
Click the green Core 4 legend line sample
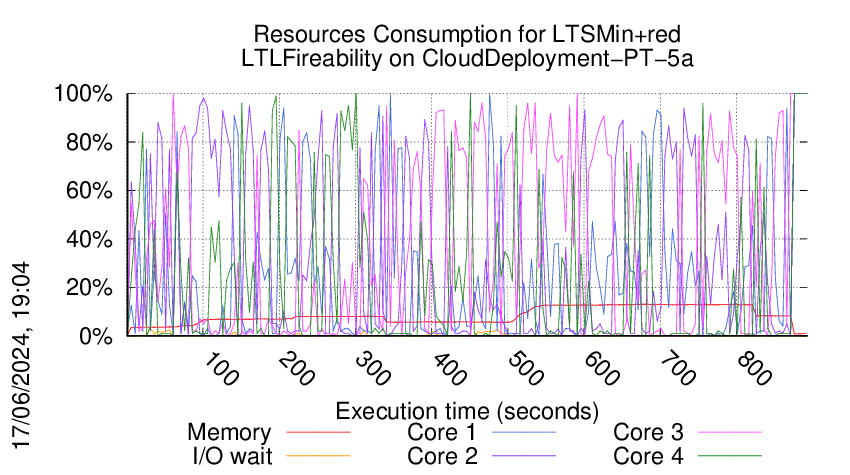730,456
